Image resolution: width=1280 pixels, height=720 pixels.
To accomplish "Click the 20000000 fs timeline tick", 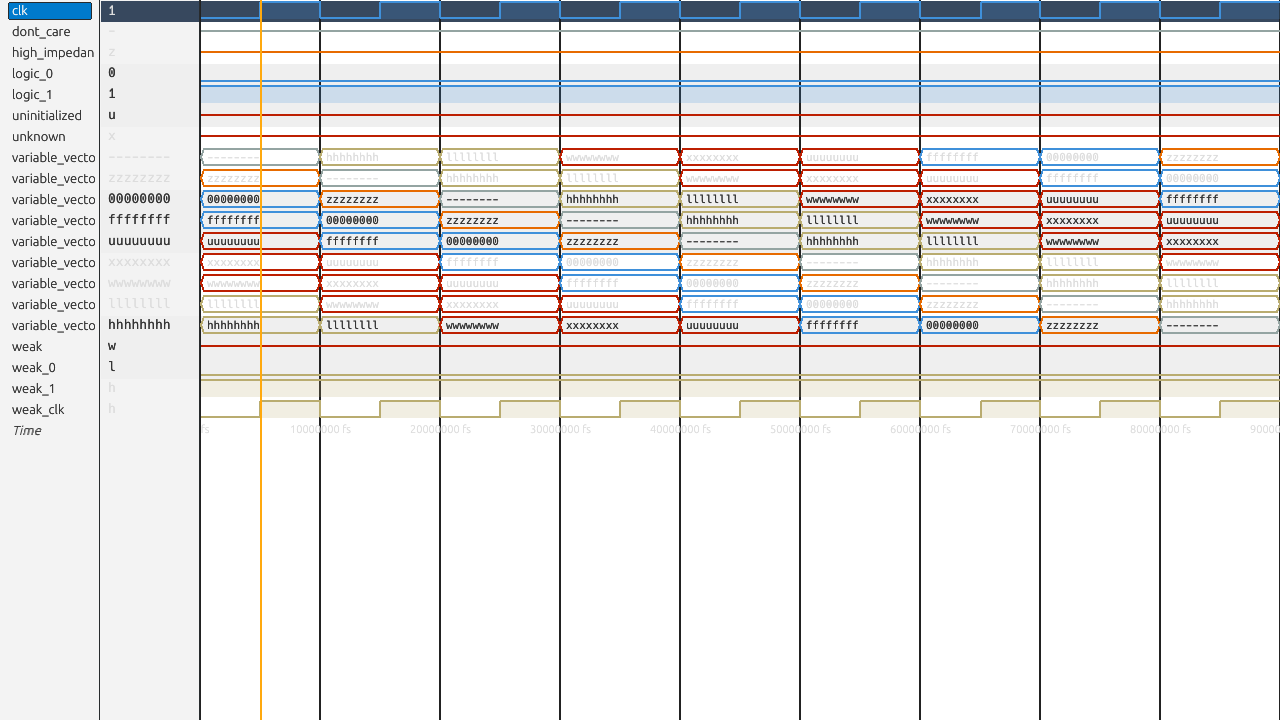I will pyautogui.click(x=440, y=430).
